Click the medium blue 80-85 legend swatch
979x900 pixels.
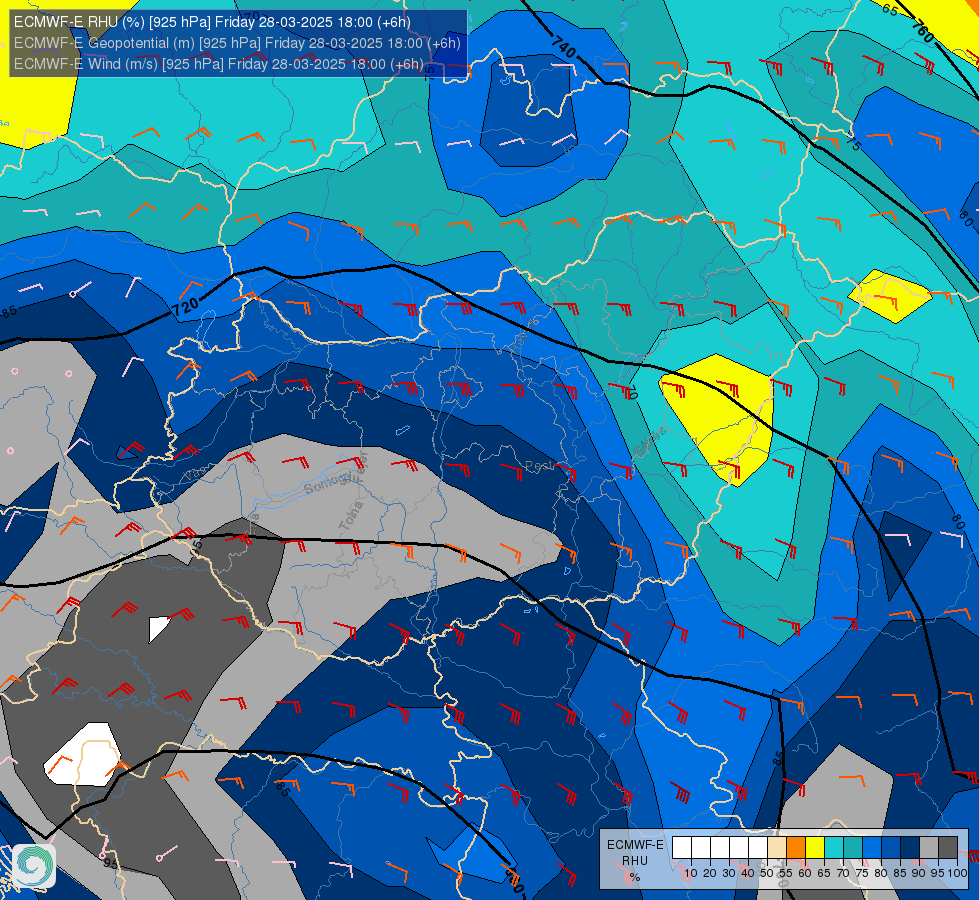(x=891, y=848)
